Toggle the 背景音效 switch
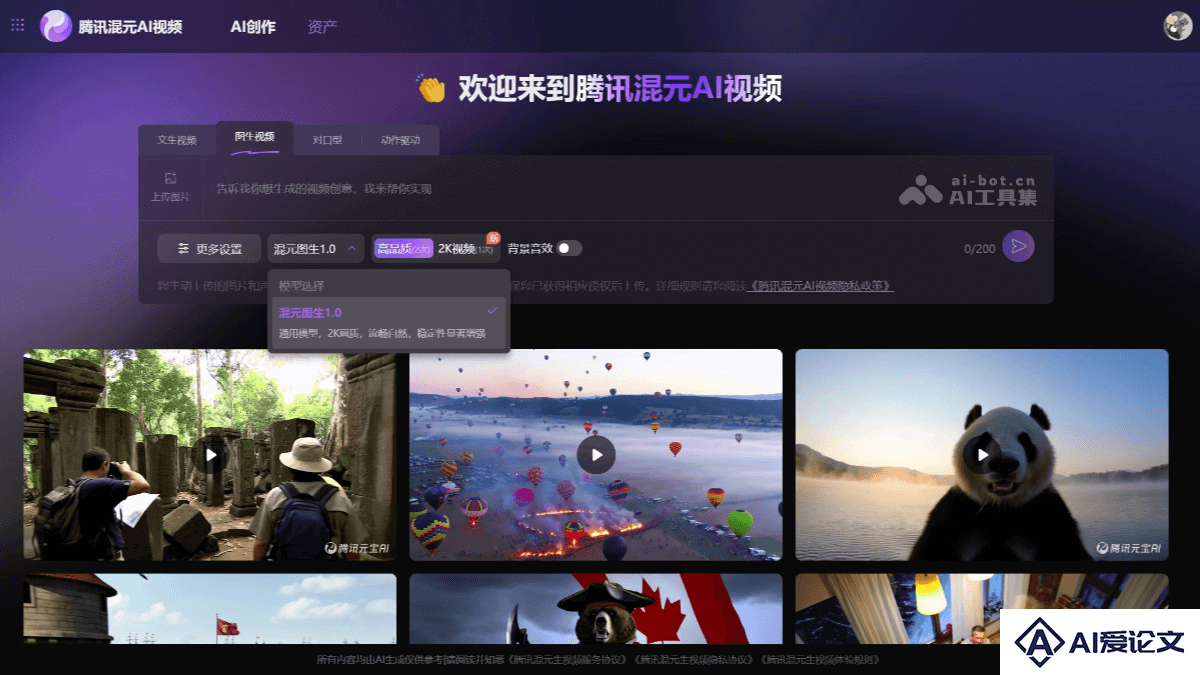1200x675 pixels. [569, 248]
